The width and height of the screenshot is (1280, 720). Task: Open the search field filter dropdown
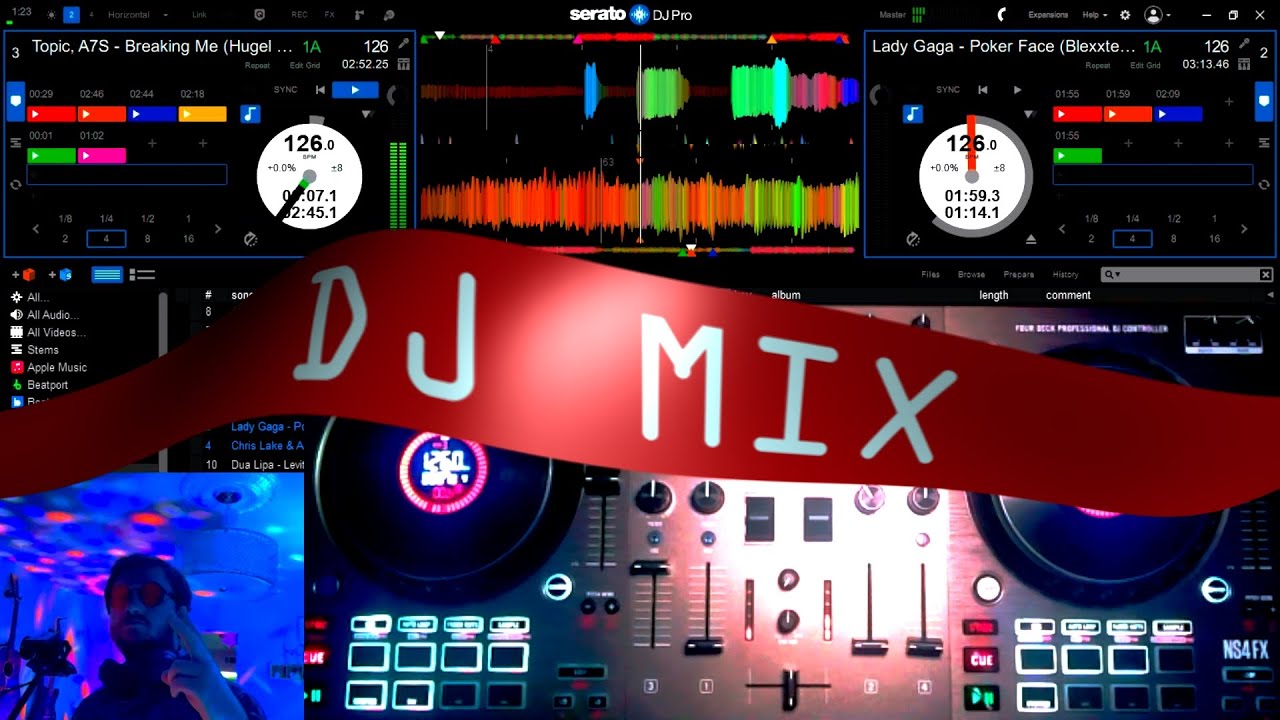coord(1112,274)
